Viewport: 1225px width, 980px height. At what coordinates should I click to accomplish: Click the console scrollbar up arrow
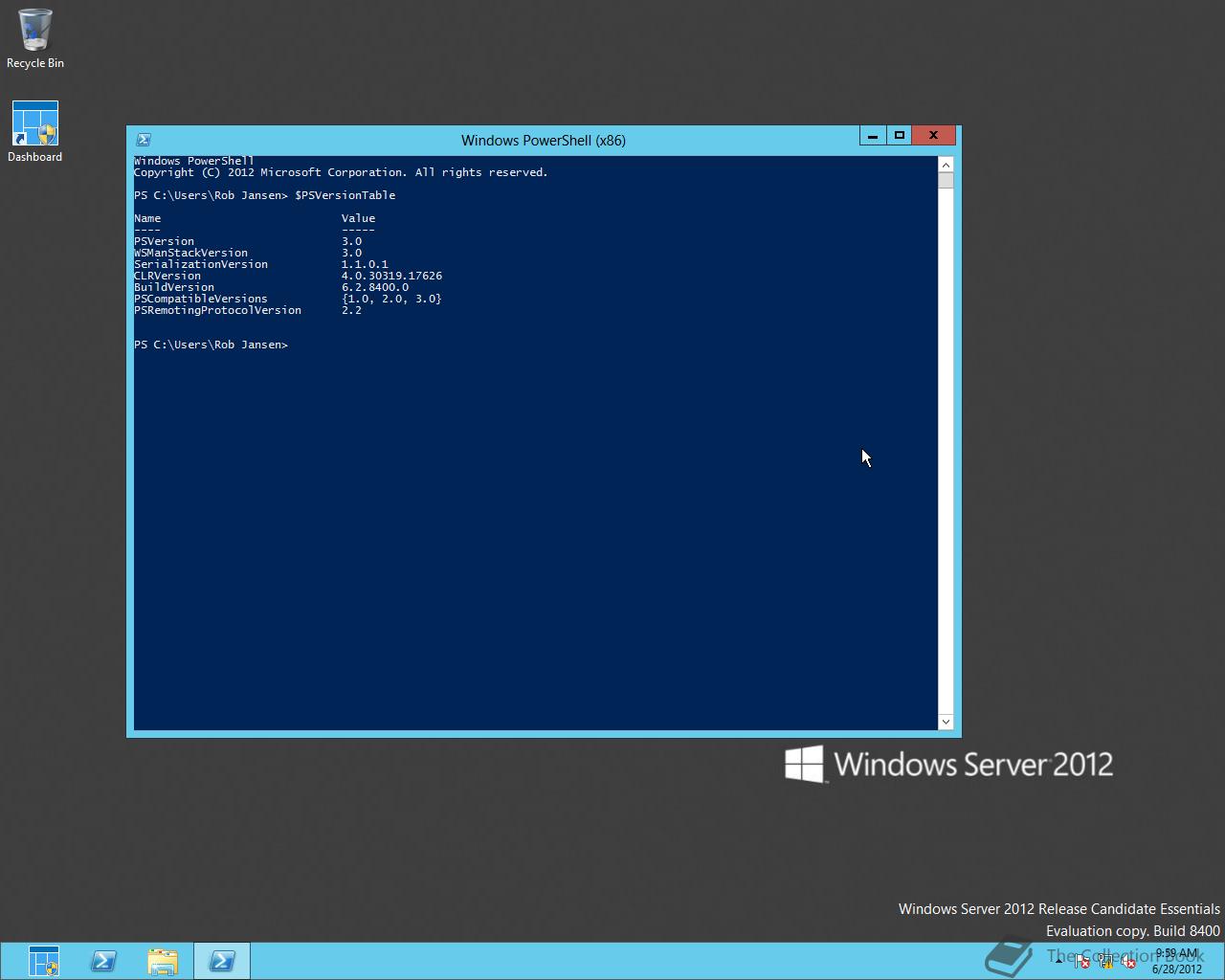[946, 165]
